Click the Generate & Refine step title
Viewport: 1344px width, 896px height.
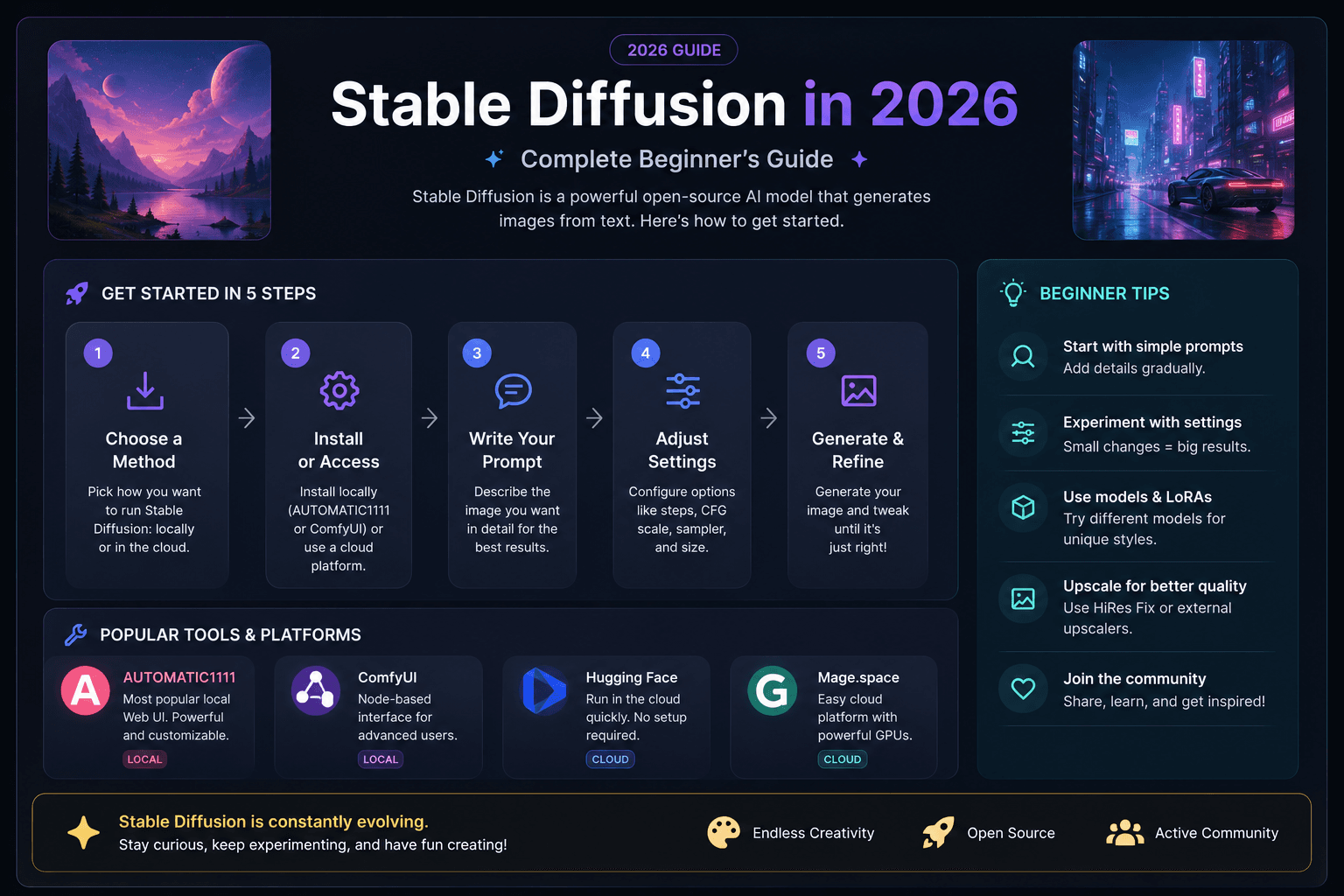(858, 450)
